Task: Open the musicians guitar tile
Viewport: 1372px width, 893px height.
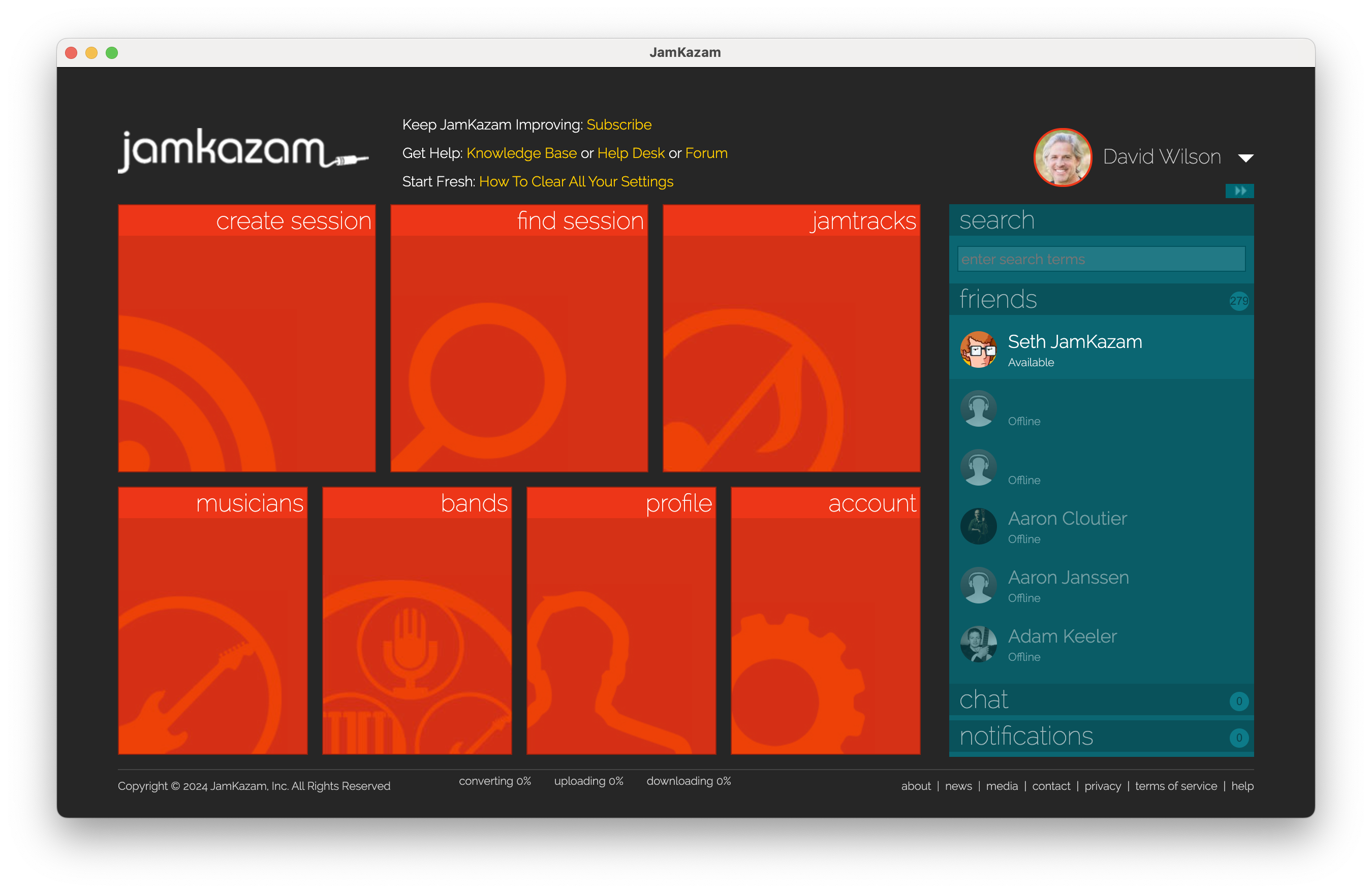Action: [213, 621]
